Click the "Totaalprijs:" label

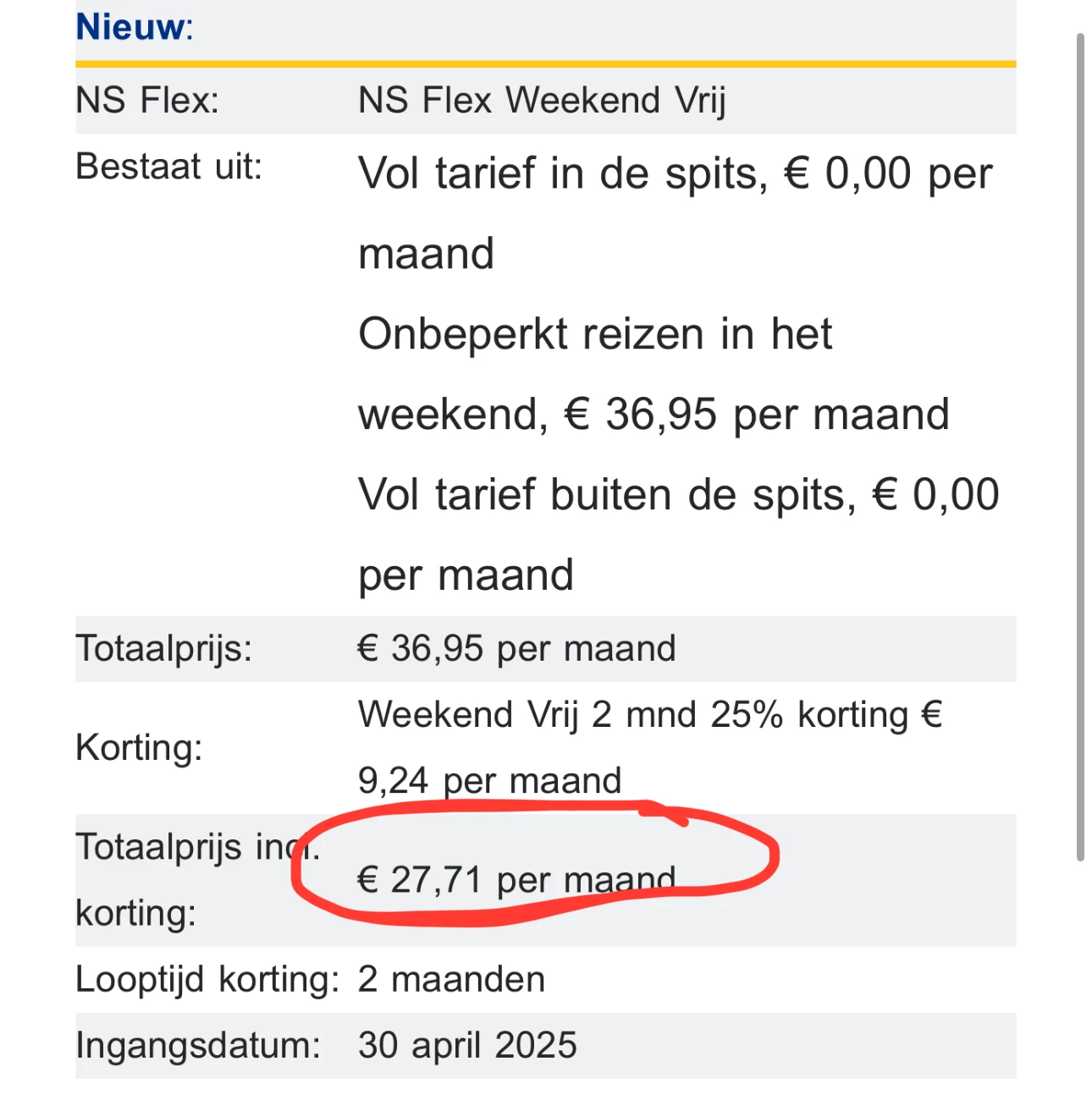163,649
